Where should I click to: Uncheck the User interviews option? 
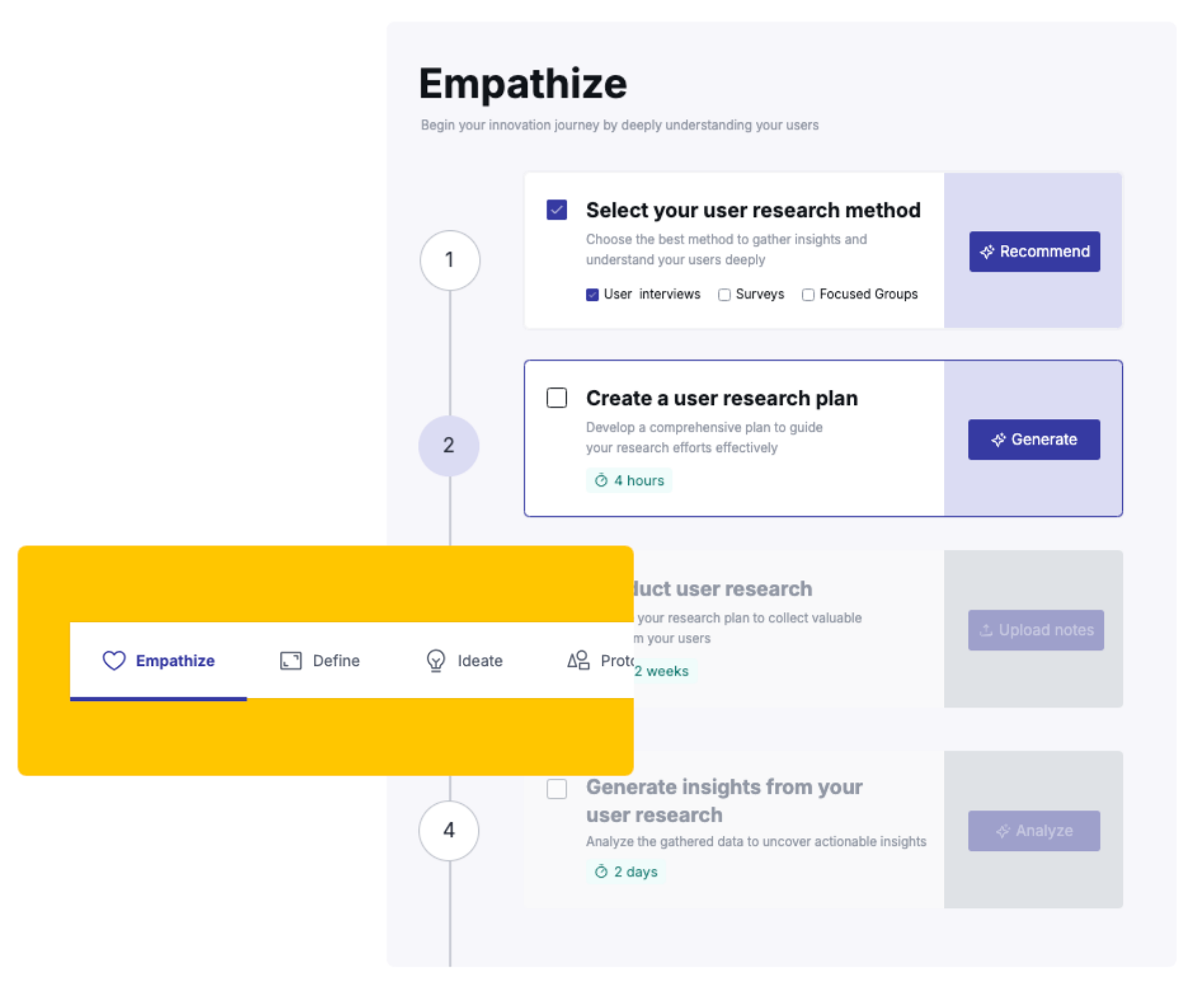[x=592, y=295]
